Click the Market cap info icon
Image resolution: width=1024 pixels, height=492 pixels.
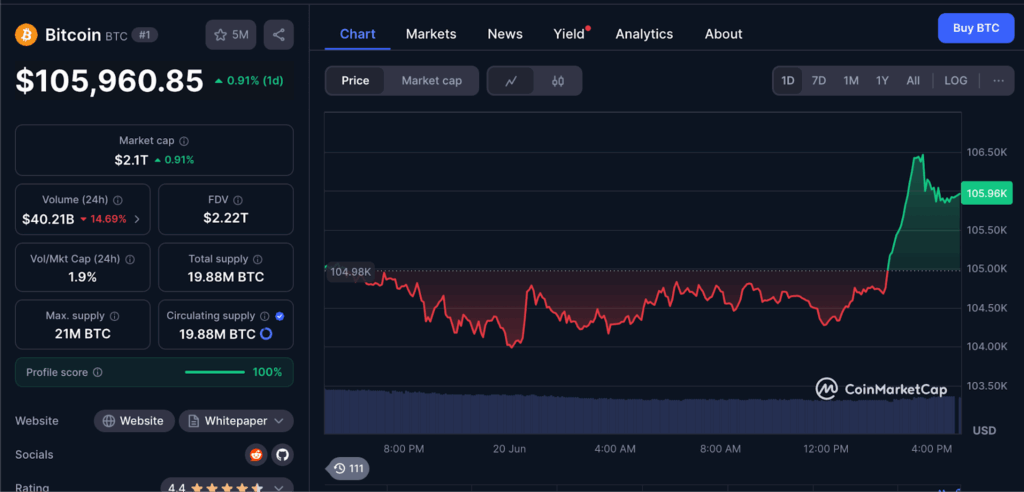coord(184,142)
